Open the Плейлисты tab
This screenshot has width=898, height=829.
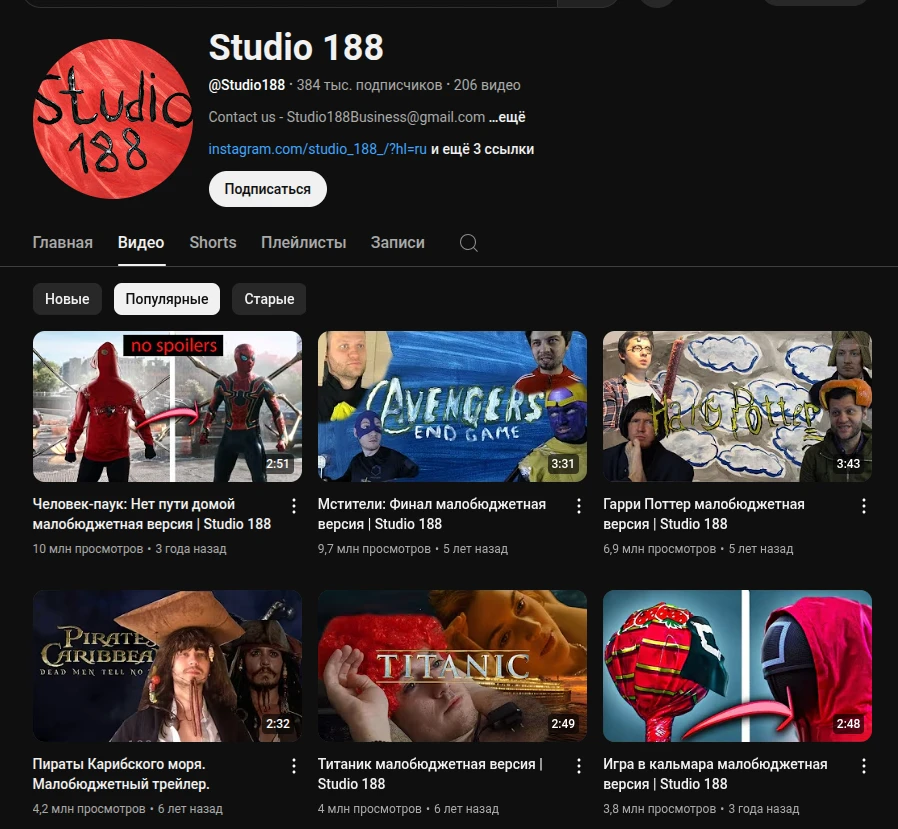(304, 243)
